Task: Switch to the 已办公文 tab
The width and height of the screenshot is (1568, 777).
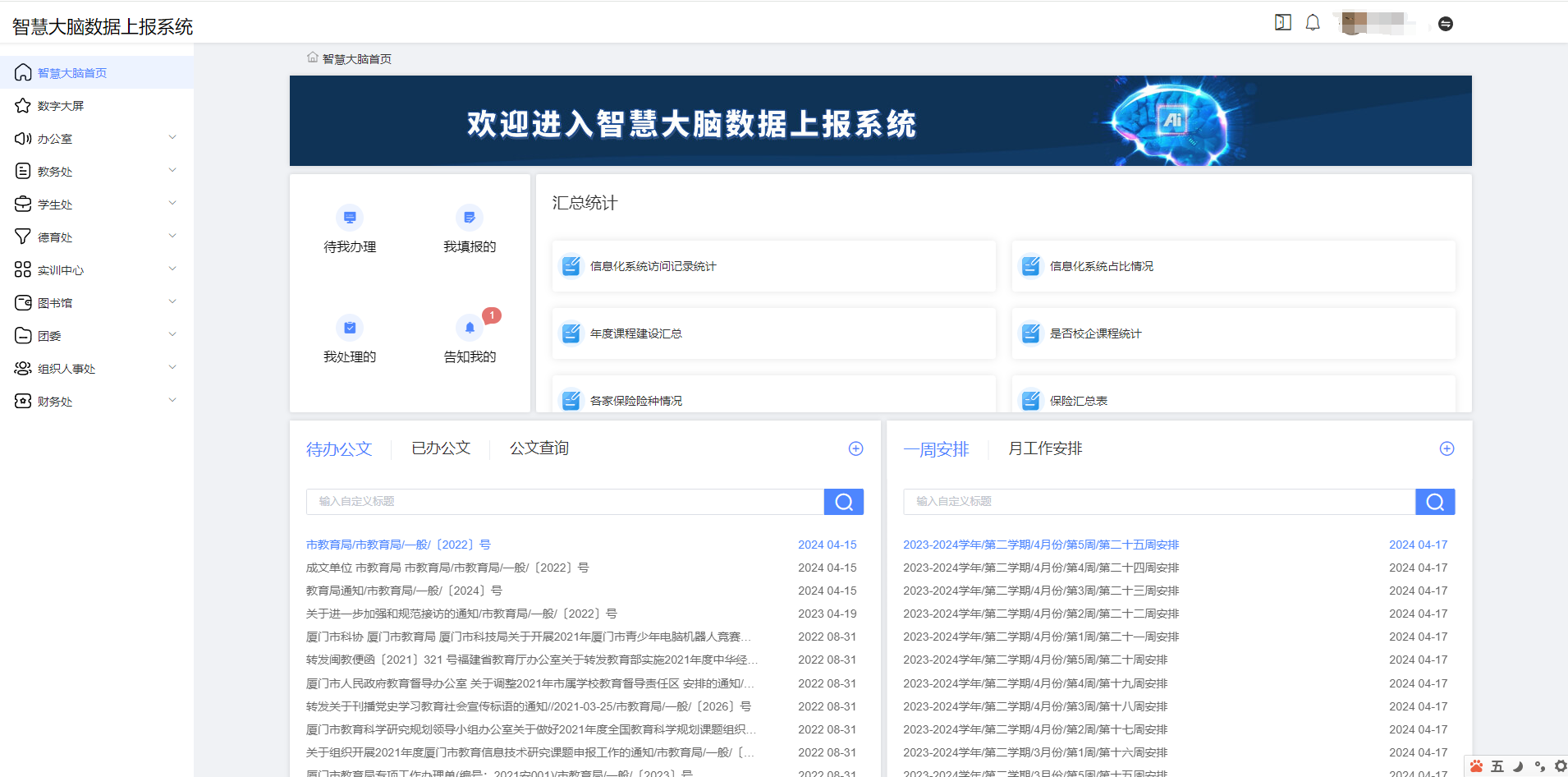Action: click(x=440, y=448)
